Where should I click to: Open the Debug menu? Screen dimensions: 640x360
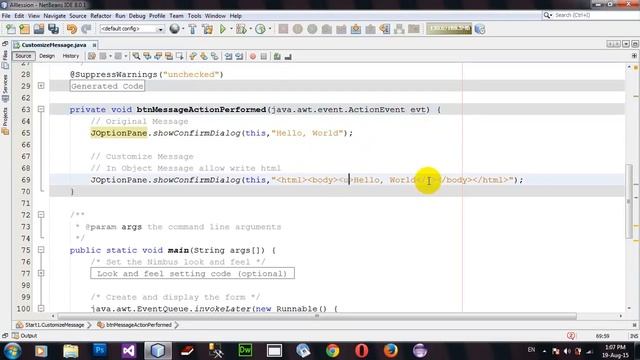point(137,16)
